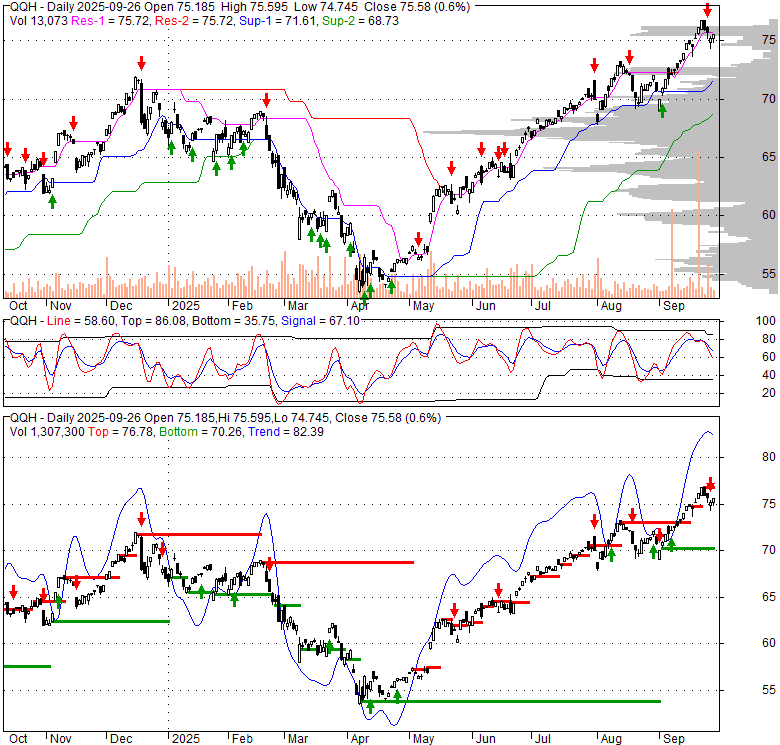Click 'Open 75.185' in the top chart title

[181, 7]
